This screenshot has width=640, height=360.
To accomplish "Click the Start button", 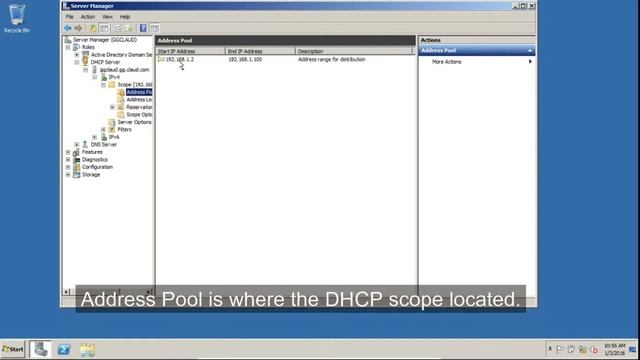I will pos(13,349).
